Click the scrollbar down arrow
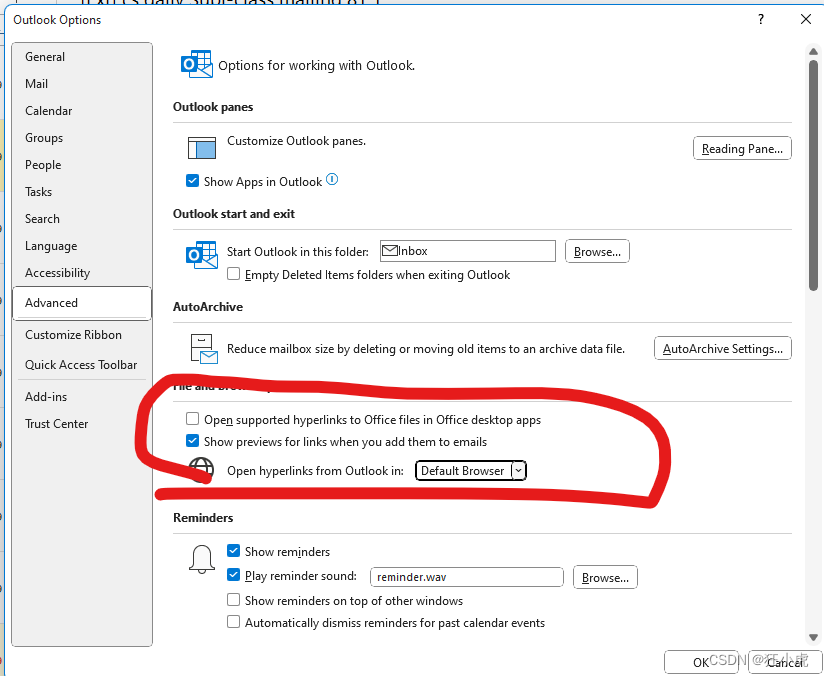The width and height of the screenshot is (824, 676). click(813, 637)
